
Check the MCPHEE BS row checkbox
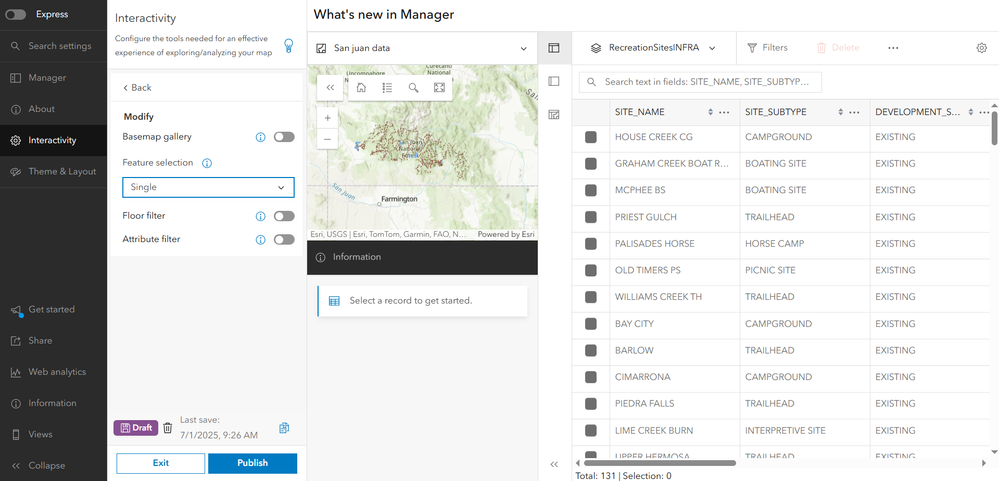pyautogui.click(x=591, y=190)
